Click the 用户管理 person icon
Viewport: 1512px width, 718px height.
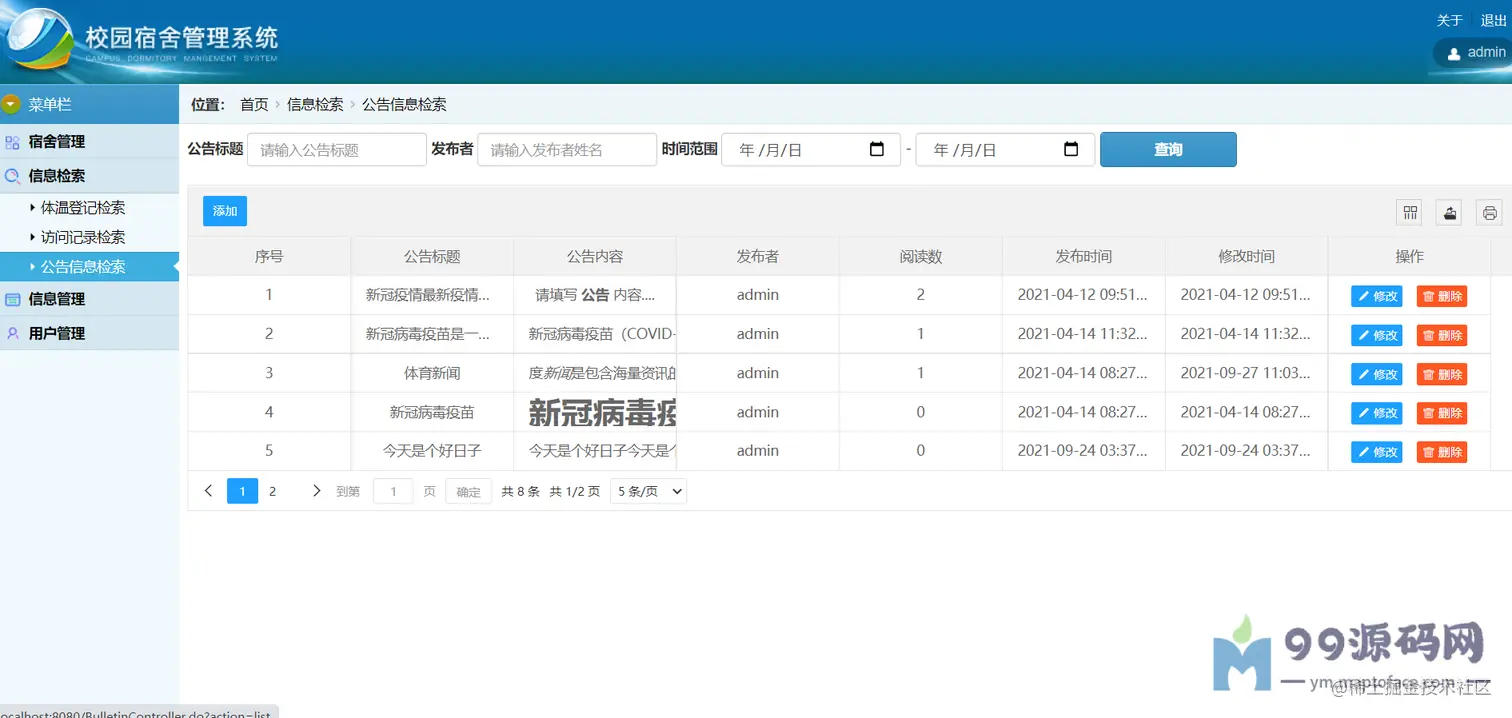[x=13, y=333]
